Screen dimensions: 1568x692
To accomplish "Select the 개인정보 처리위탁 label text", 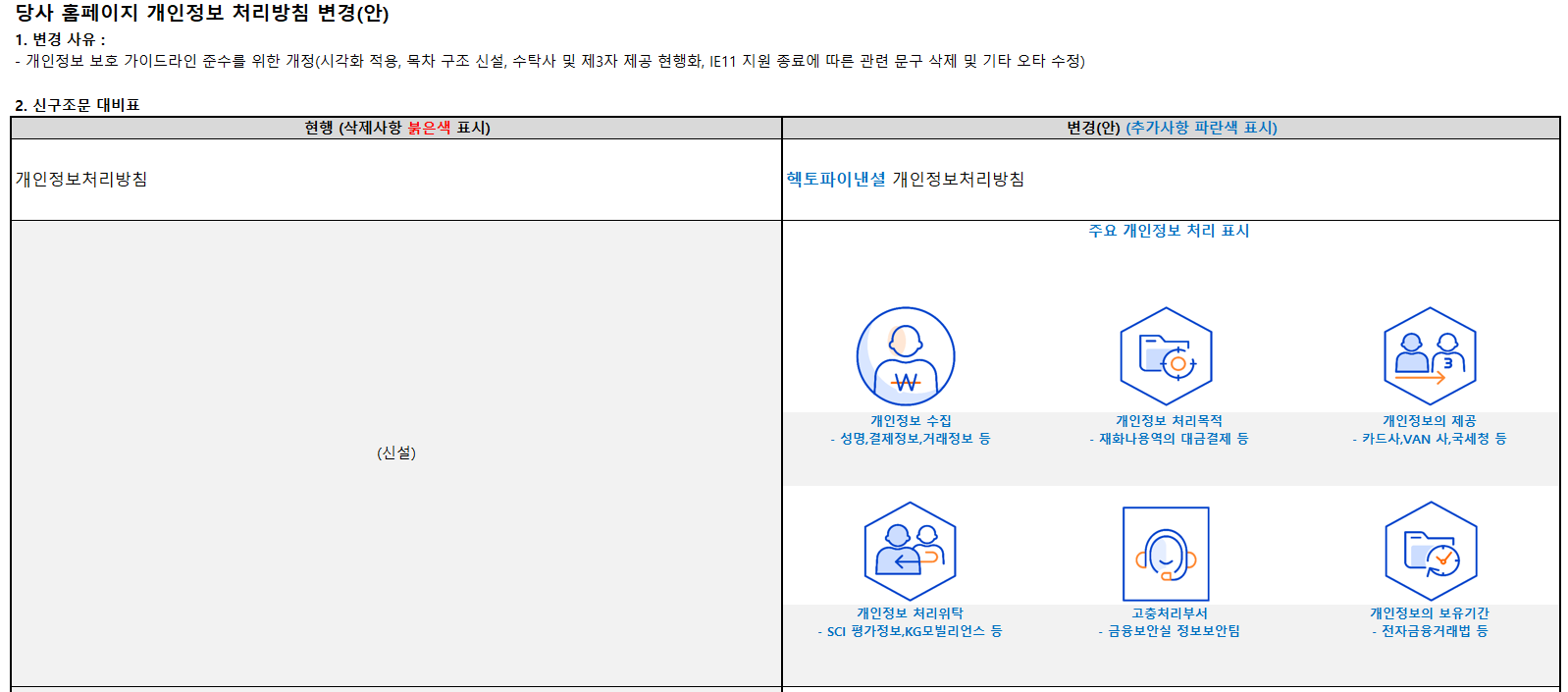I will click(910, 613).
